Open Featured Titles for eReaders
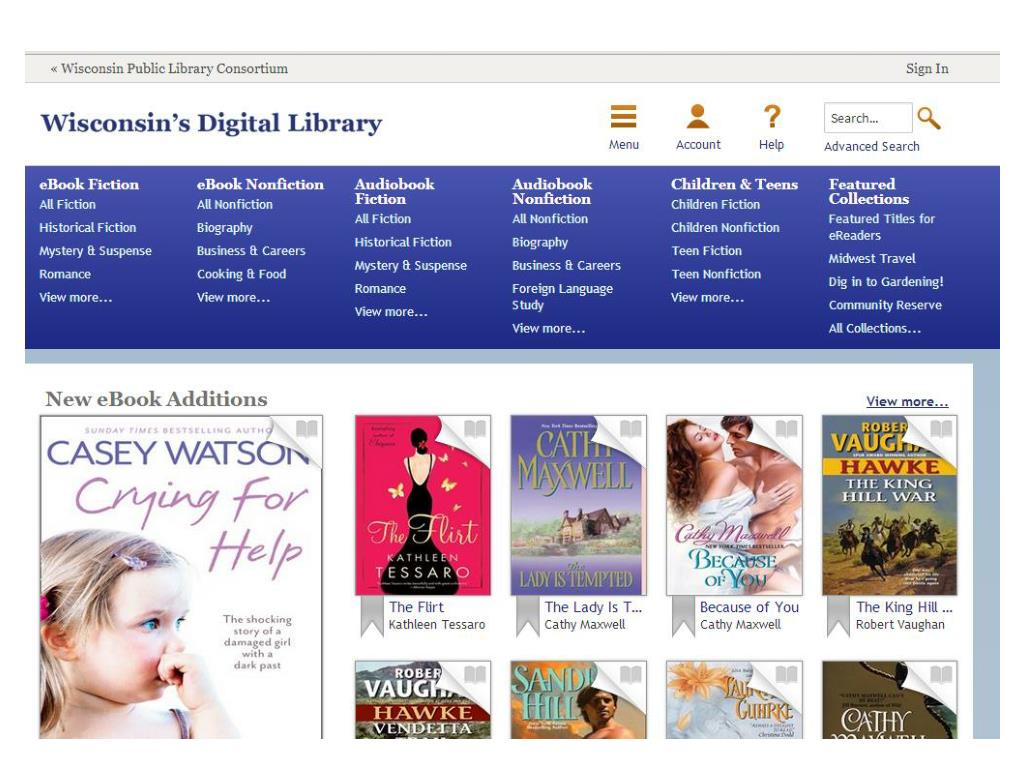This screenshot has height=768, width=1024. click(x=882, y=227)
